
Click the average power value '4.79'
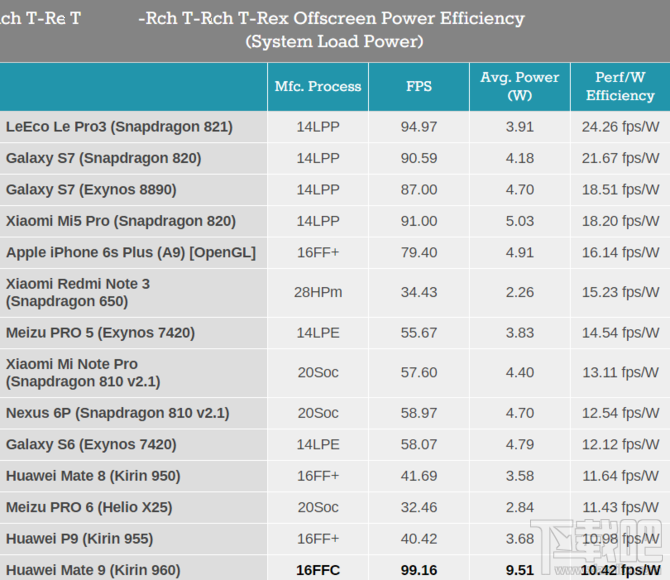(x=520, y=445)
